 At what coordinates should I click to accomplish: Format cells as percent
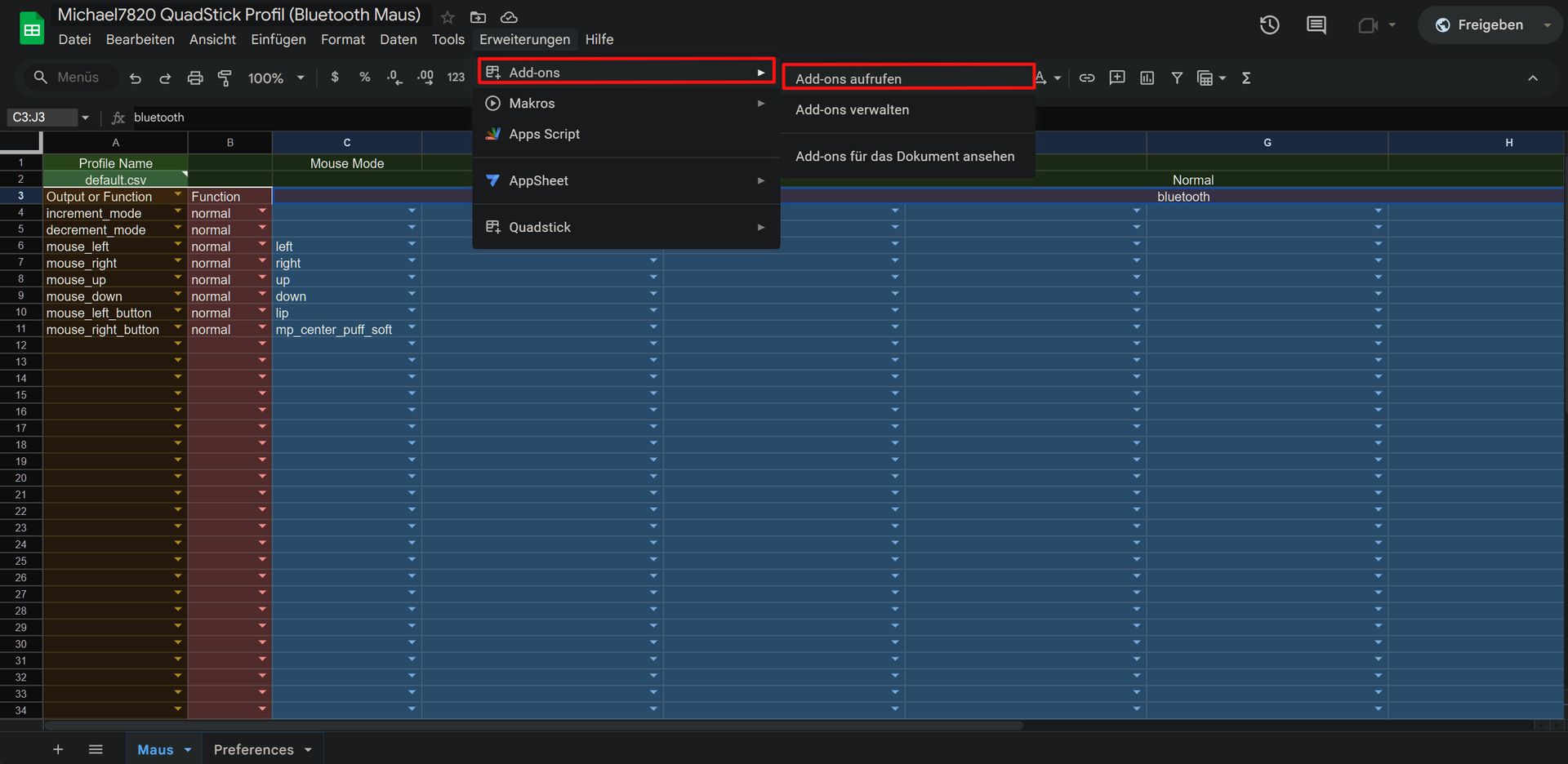pyautogui.click(x=364, y=78)
